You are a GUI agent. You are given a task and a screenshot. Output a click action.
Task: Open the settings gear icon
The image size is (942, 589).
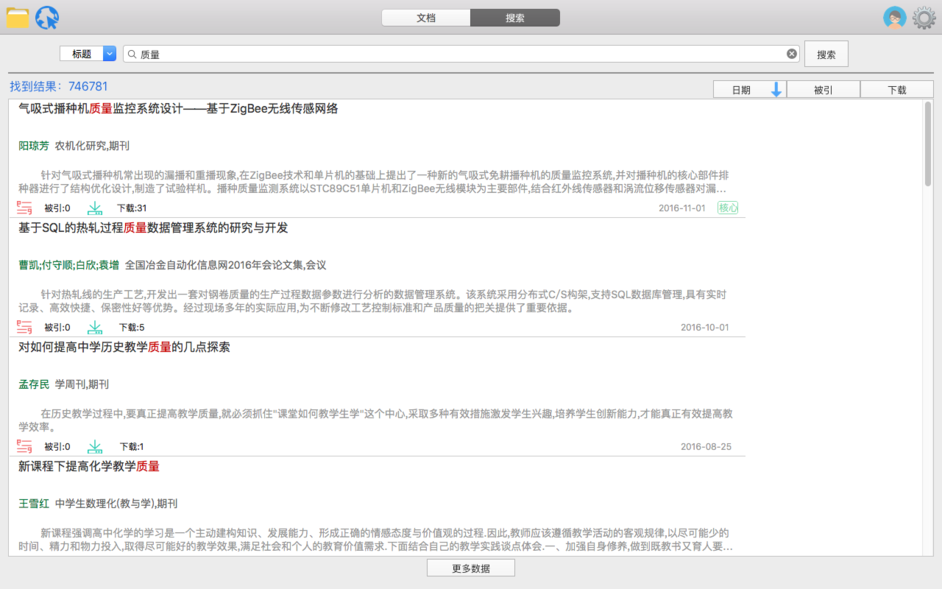[925, 15]
